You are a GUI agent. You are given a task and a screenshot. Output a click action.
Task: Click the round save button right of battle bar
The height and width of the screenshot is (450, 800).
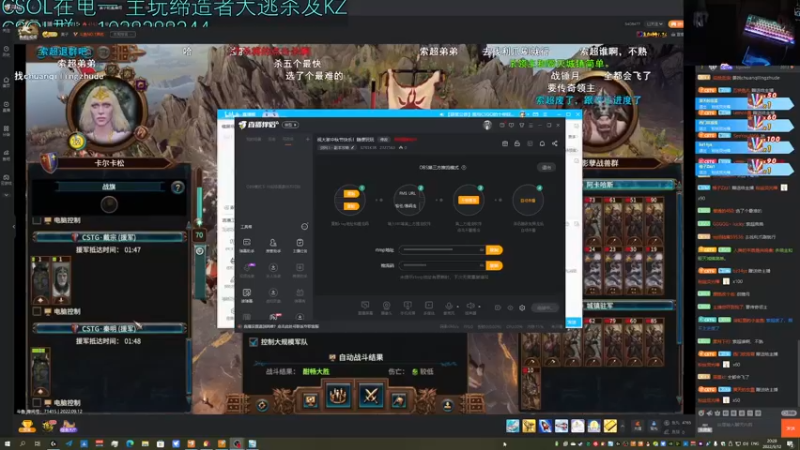(x=447, y=406)
